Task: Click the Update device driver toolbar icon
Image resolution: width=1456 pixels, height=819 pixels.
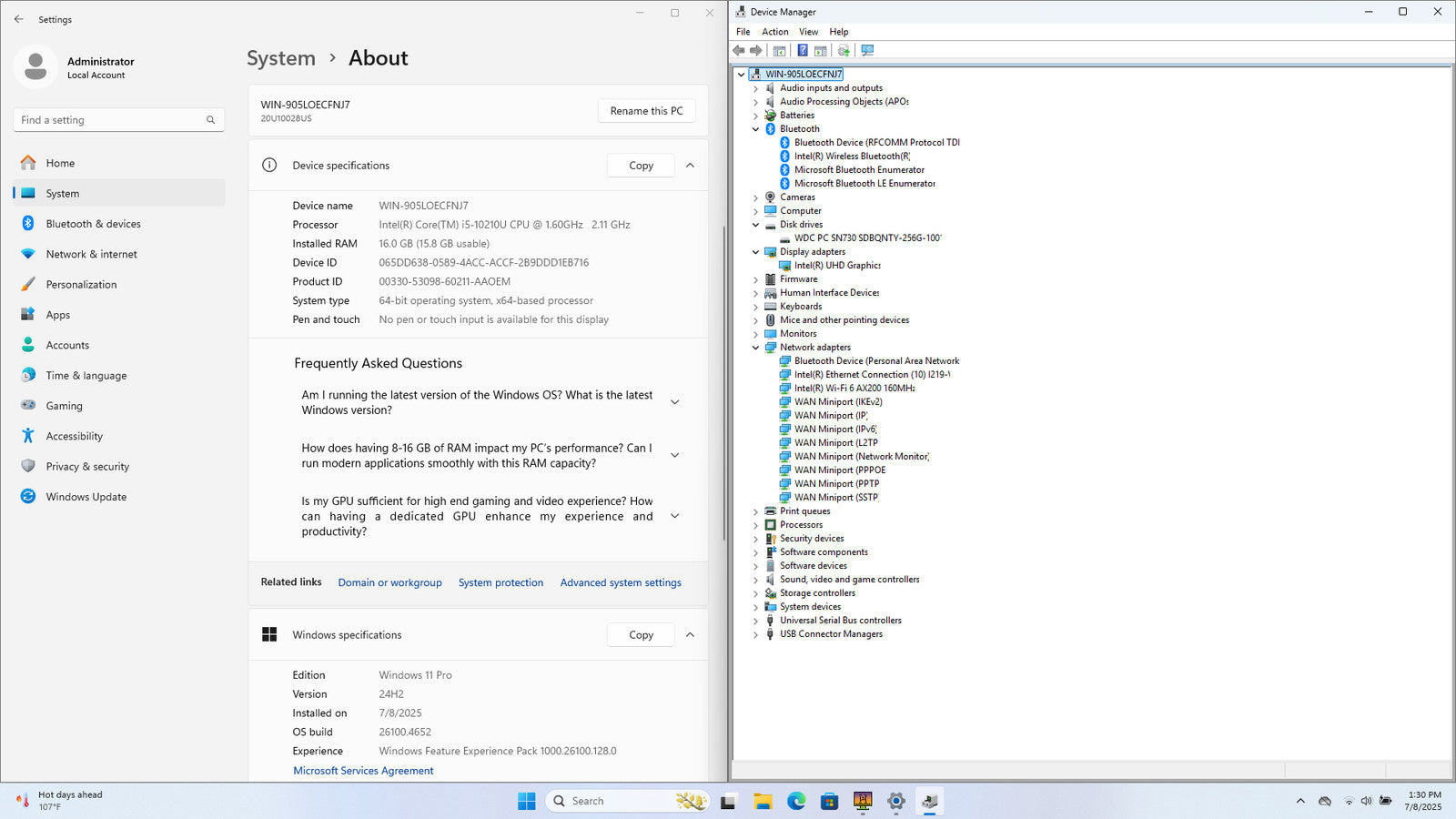Action: pyautogui.click(x=844, y=51)
